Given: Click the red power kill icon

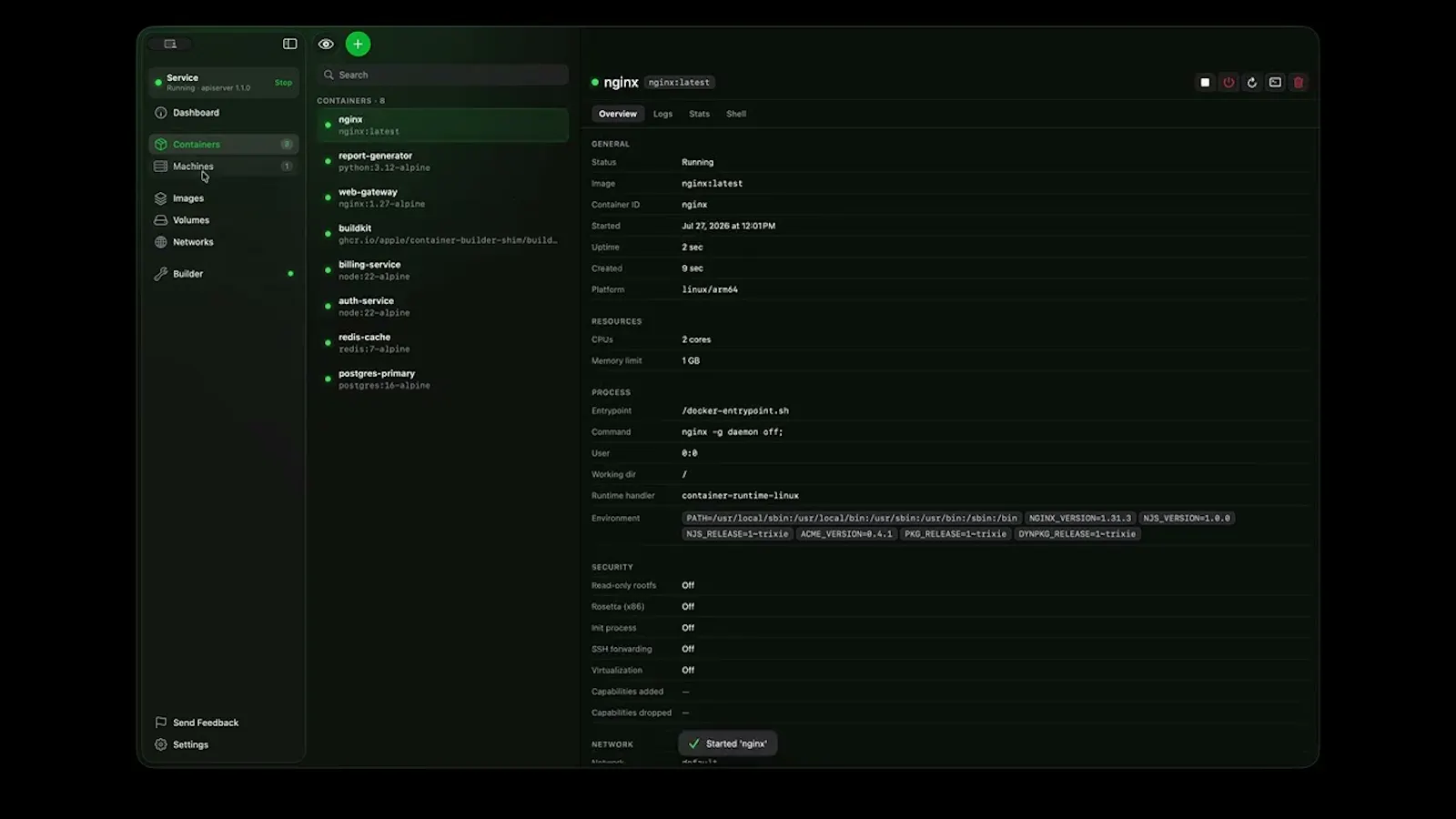Looking at the screenshot, I should click(x=1228, y=83).
